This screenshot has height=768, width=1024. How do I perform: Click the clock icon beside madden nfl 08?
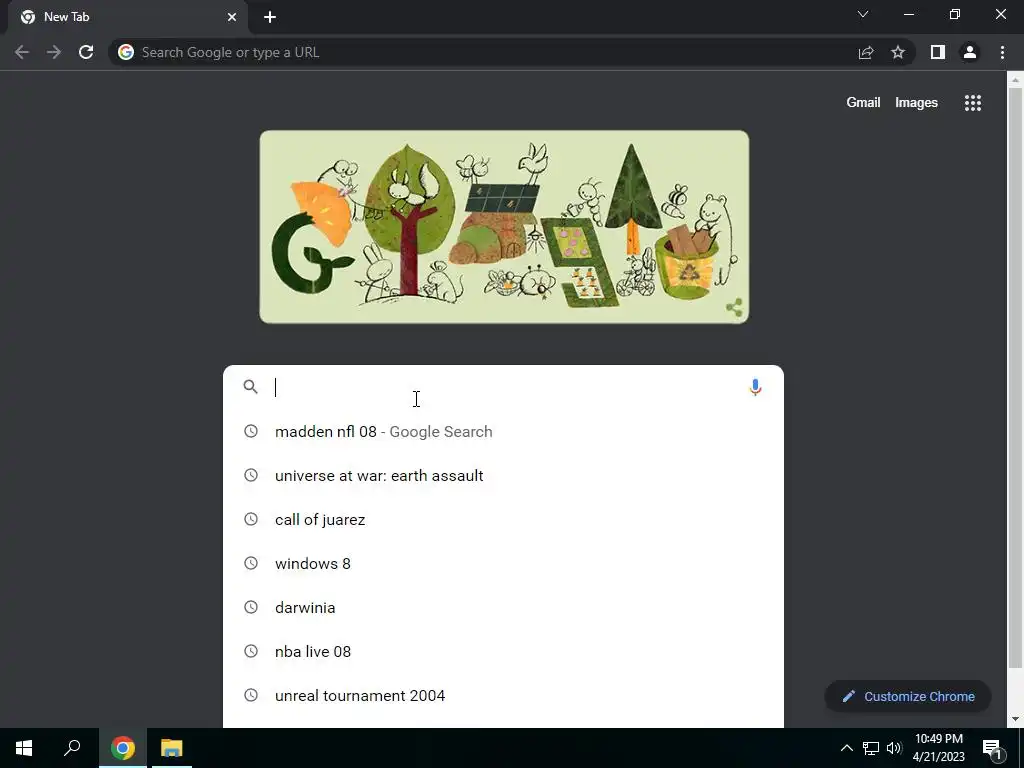click(x=251, y=431)
